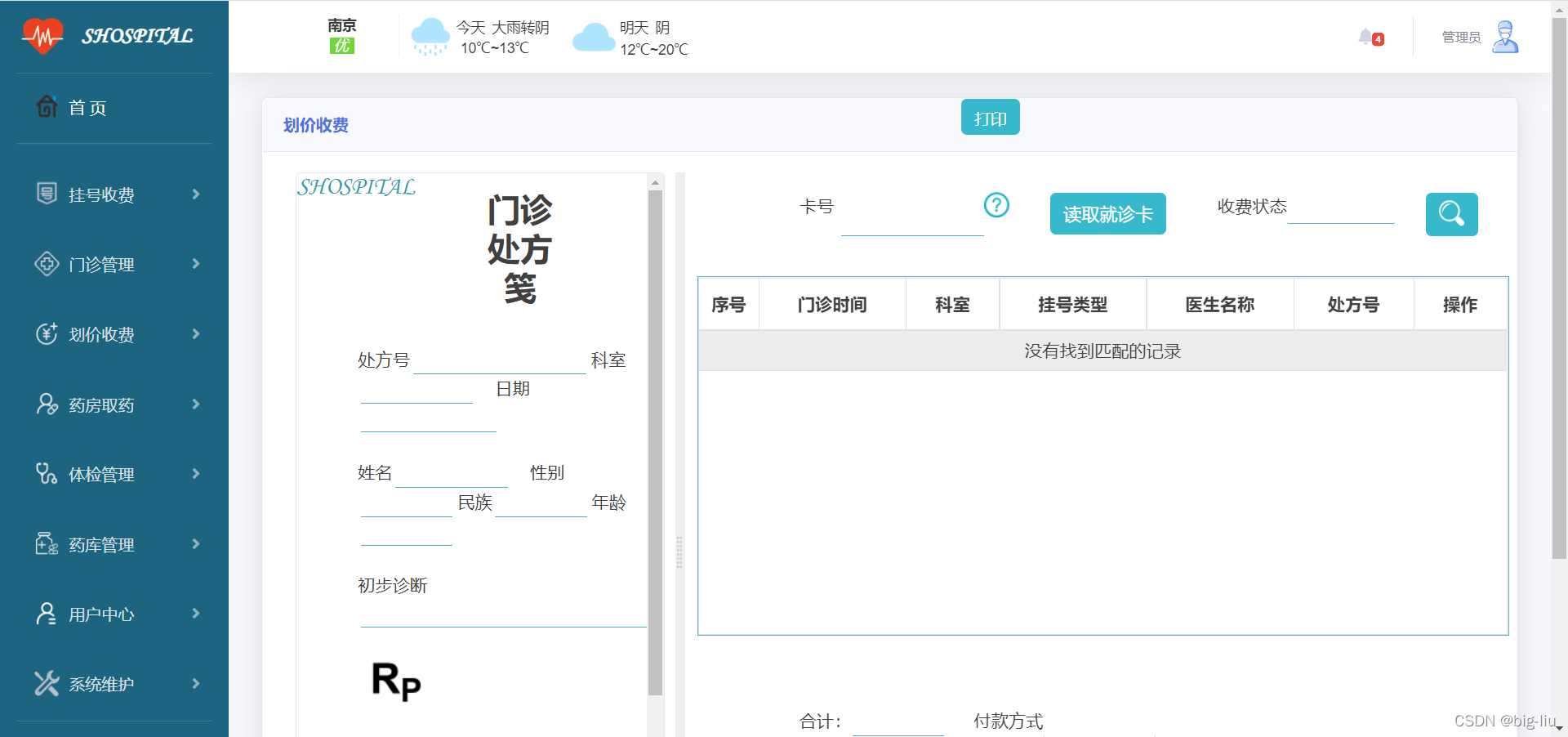1568x737 pixels.
Task: Expand the 挂号收费 menu chevron
Action: pos(196,194)
